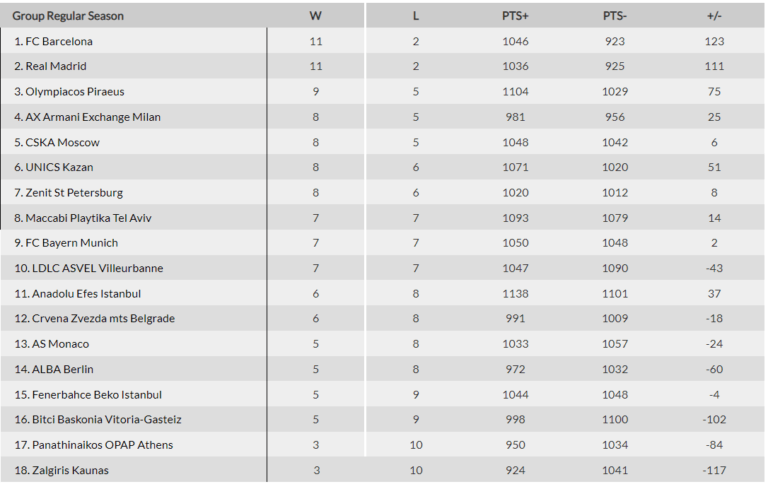This screenshot has width=768, height=489.
Task: Click the PTS- column header
Action: click(614, 16)
